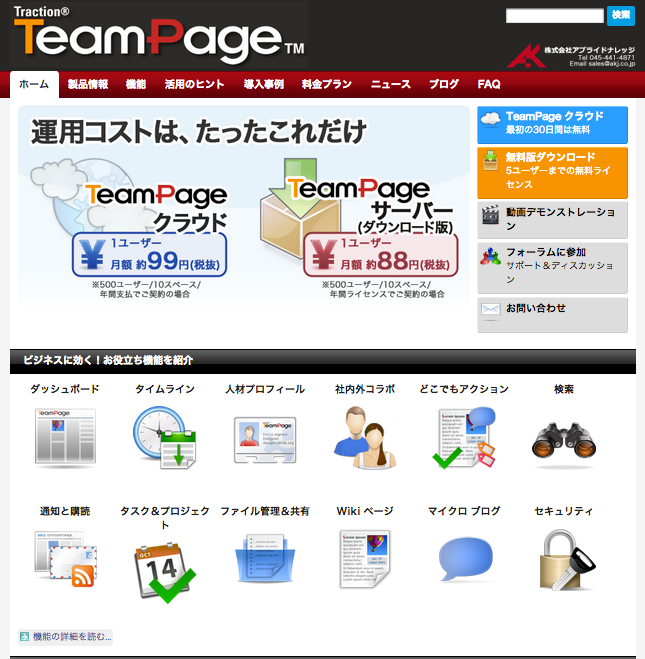Select the 人材プロフィール ID card icon

tap(264, 439)
